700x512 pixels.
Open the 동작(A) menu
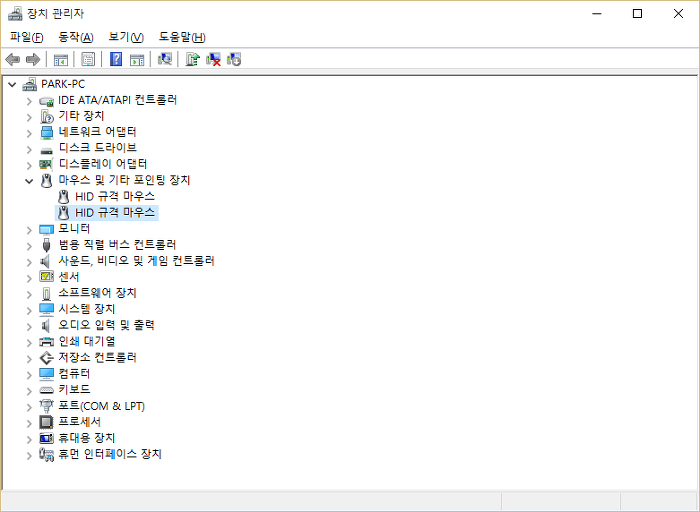point(76,37)
